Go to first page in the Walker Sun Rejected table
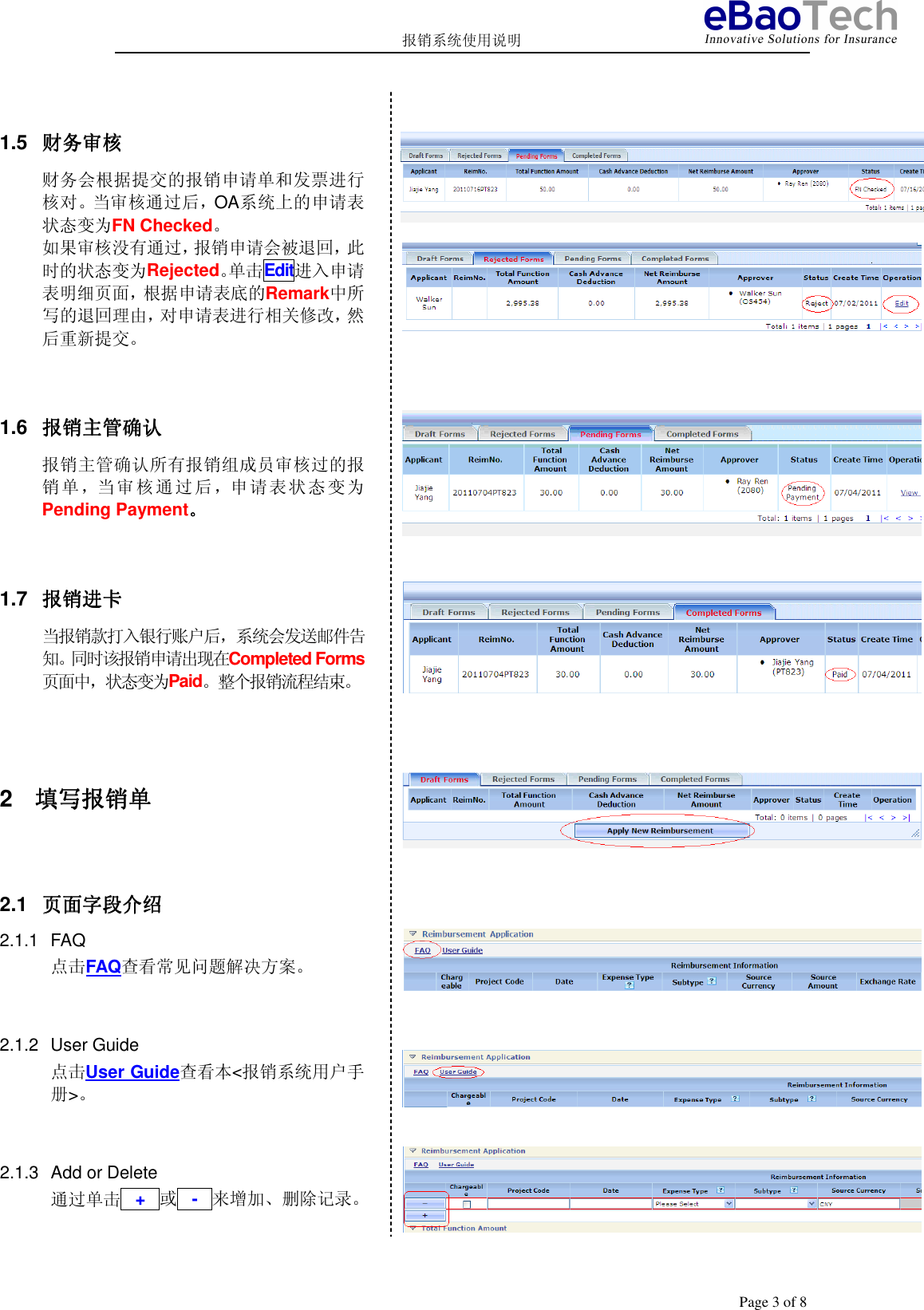924x1310 pixels. [x=884, y=326]
